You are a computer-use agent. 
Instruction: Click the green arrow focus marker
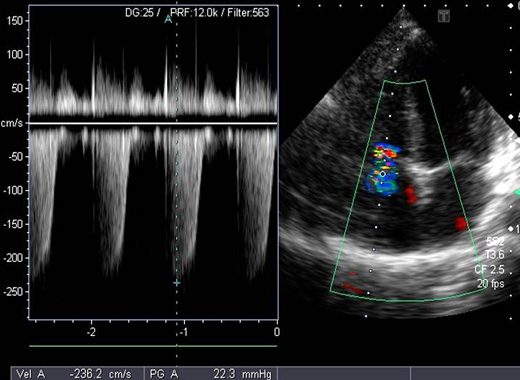pos(517,192)
